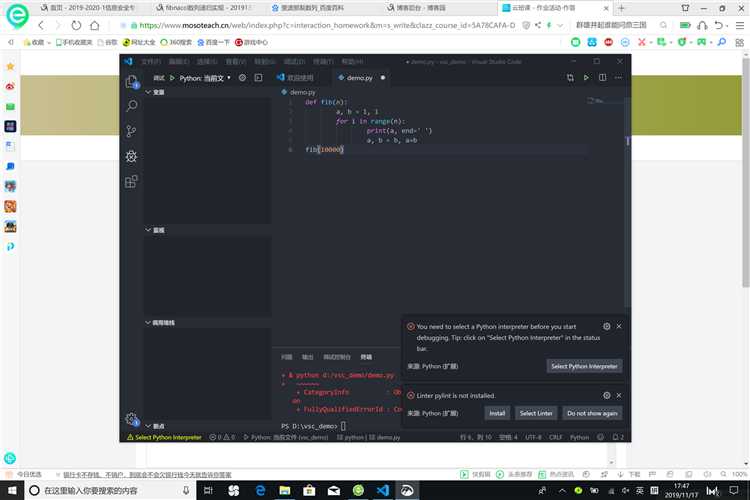The image size is (750, 500).
Task: Click browser back arrow
Action: coord(41,25)
